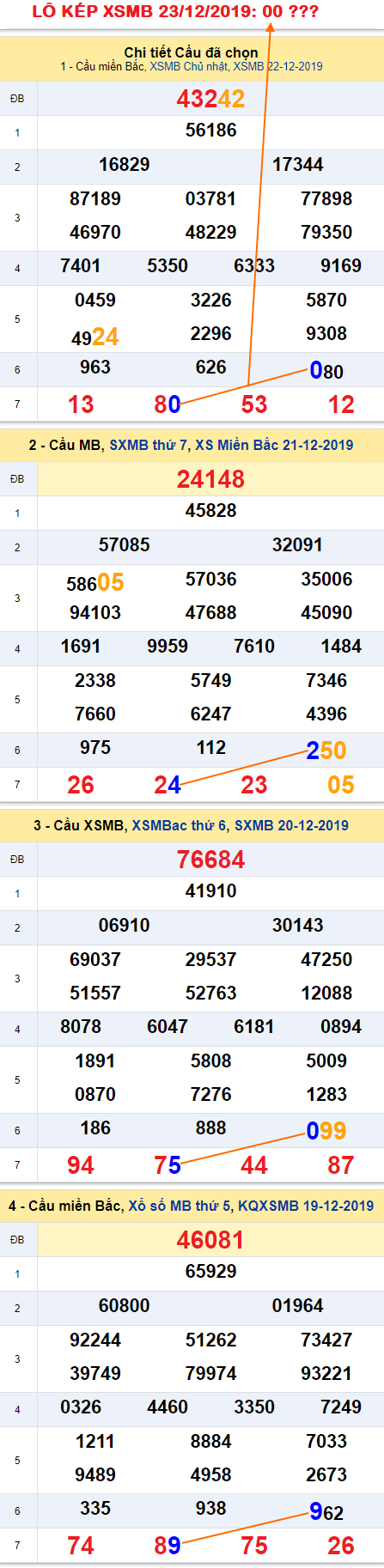Select fifth prize number 8884
This screenshot has height=1568, width=384.
(211, 1442)
